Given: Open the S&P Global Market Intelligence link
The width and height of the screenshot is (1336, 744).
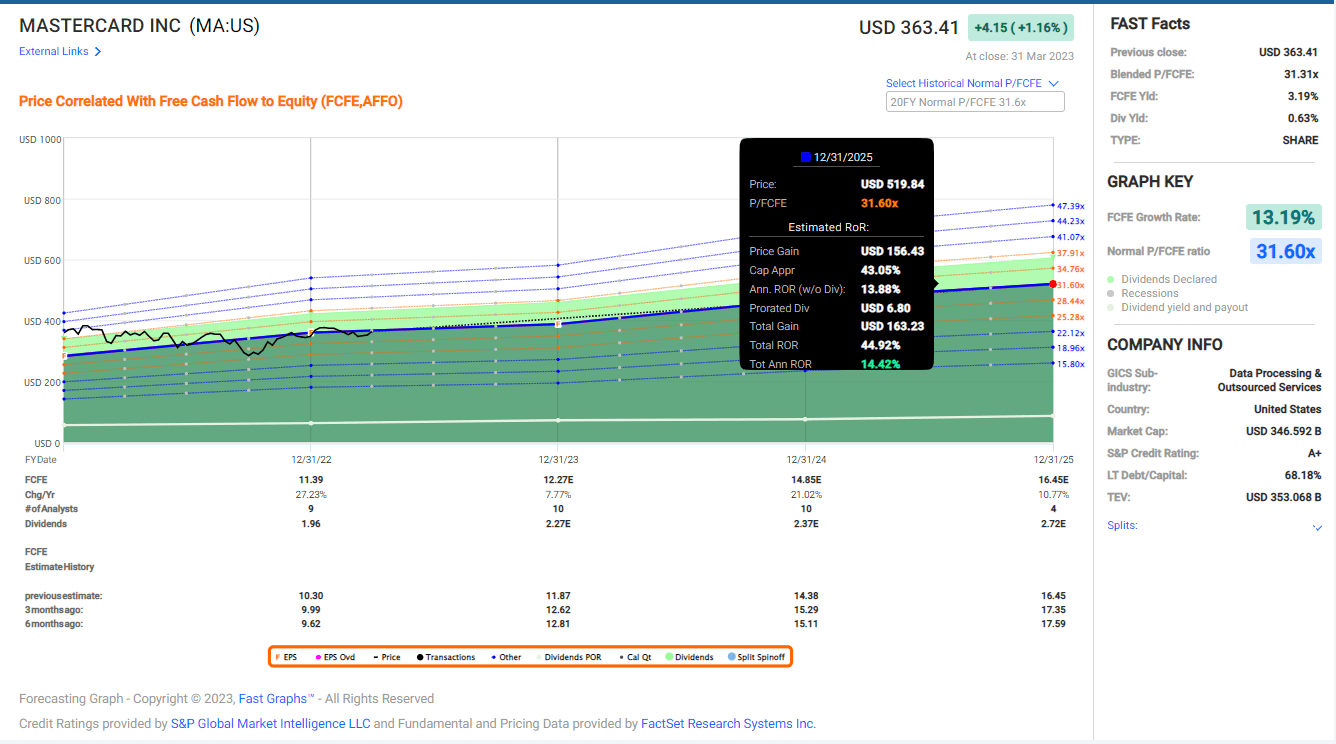Looking at the screenshot, I should pos(270,723).
